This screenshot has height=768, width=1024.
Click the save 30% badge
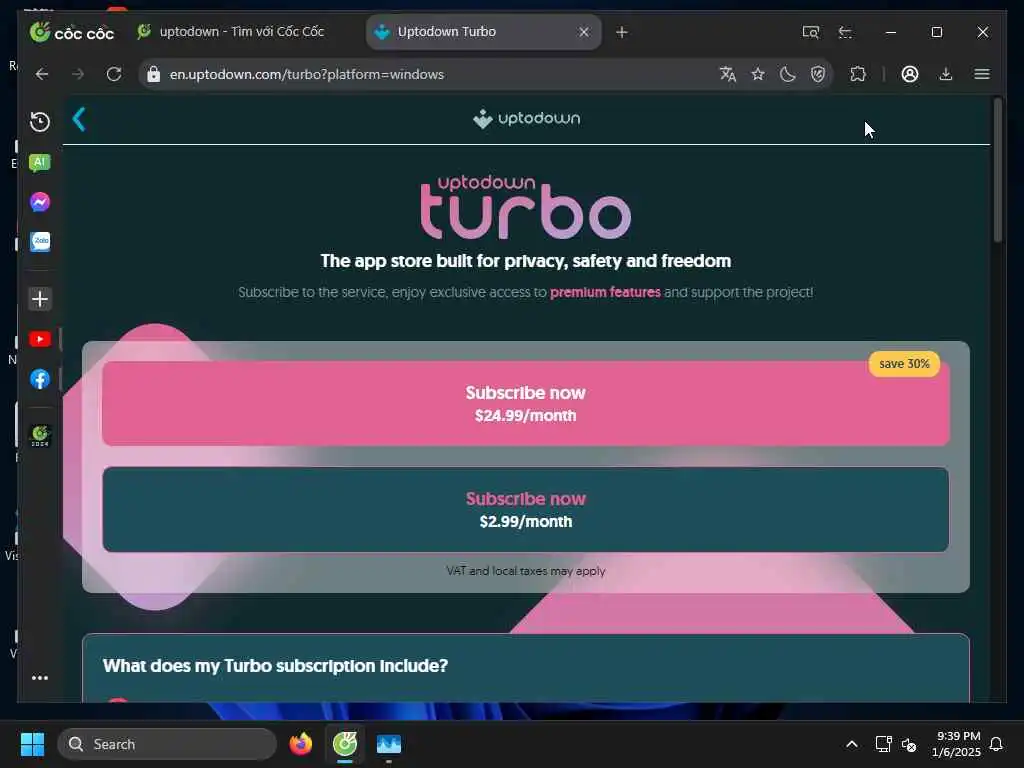pyautogui.click(x=904, y=364)
